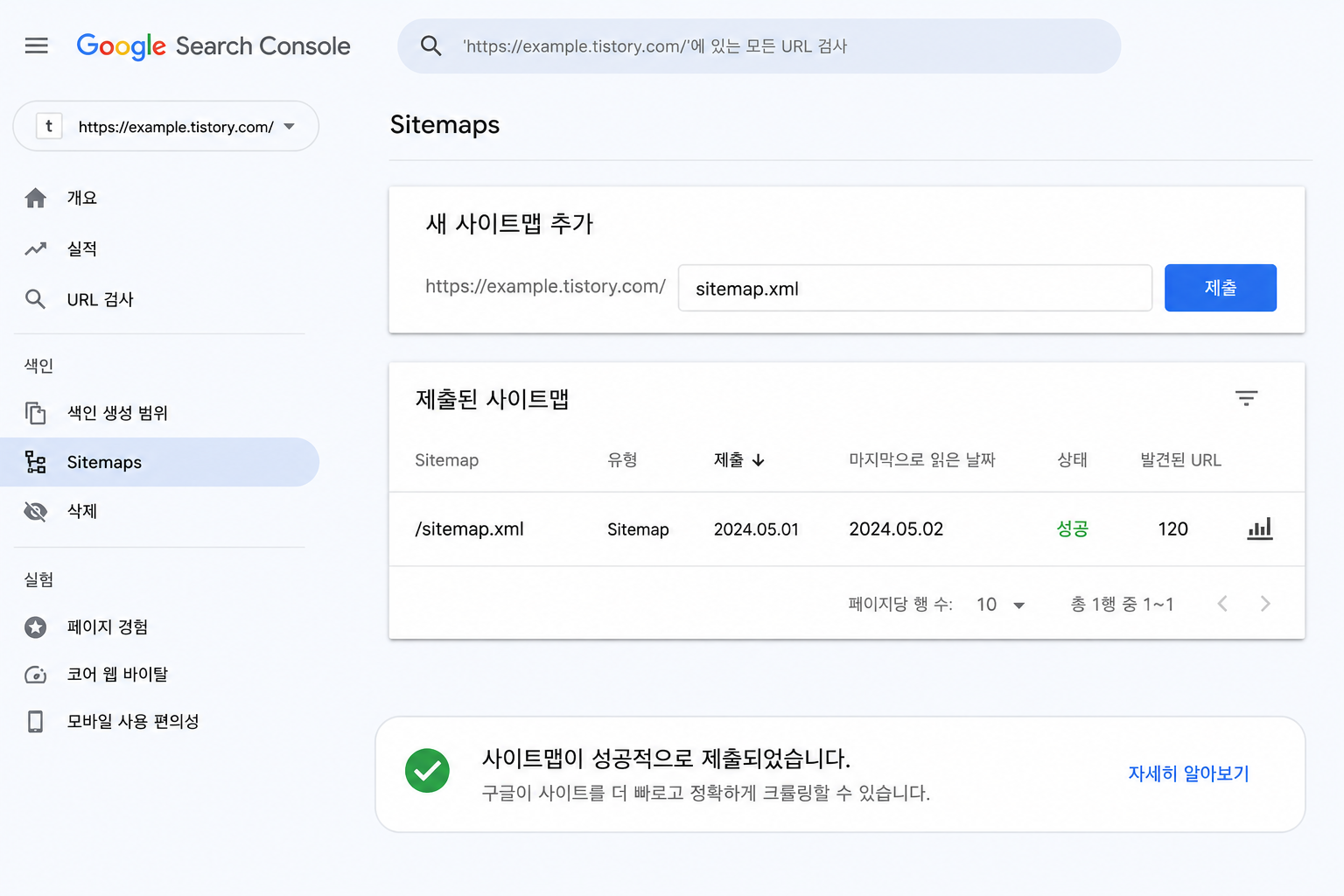Open the 개요 overview page

point(82,198)
